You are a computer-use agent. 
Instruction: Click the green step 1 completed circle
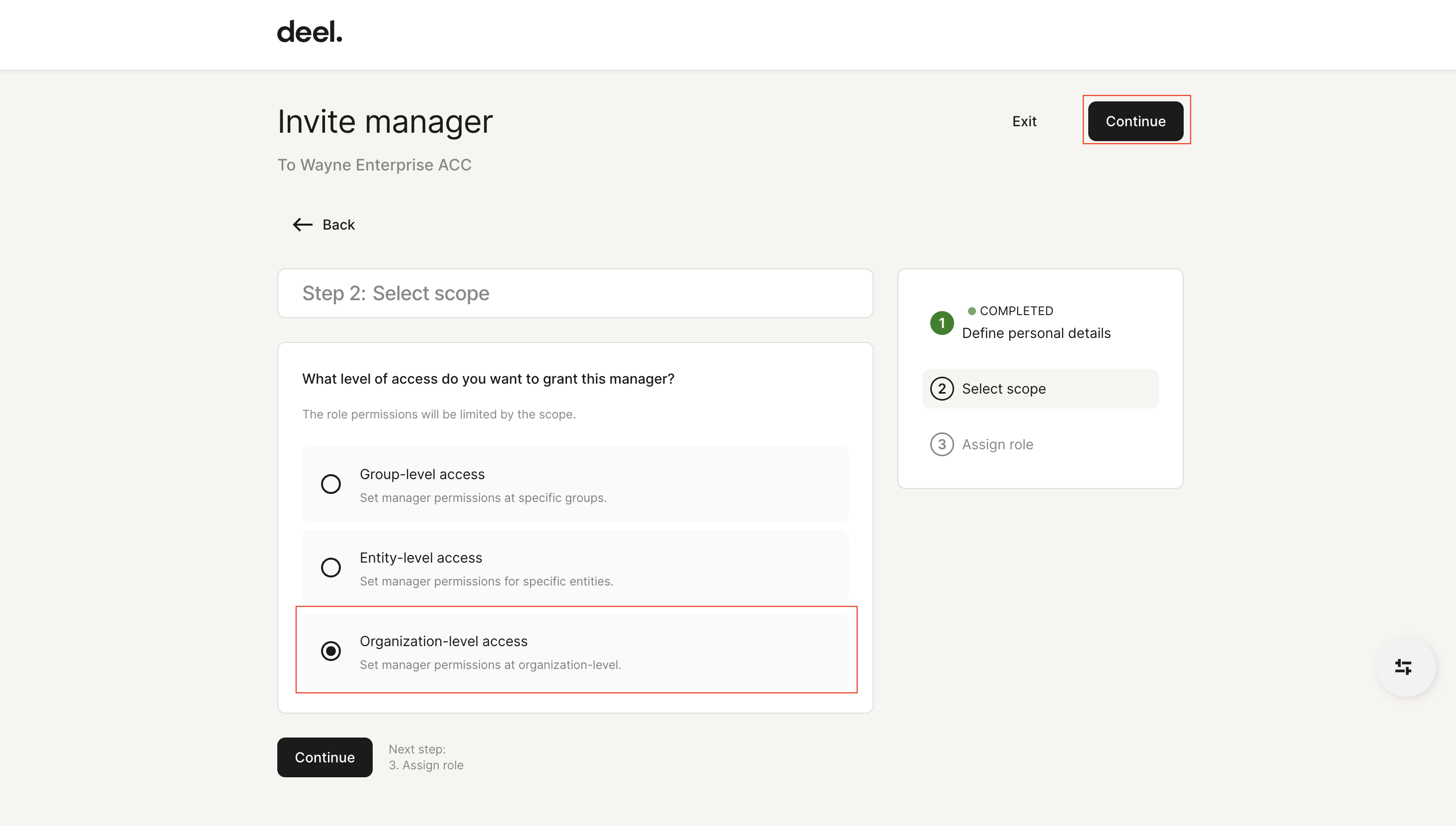941,324
